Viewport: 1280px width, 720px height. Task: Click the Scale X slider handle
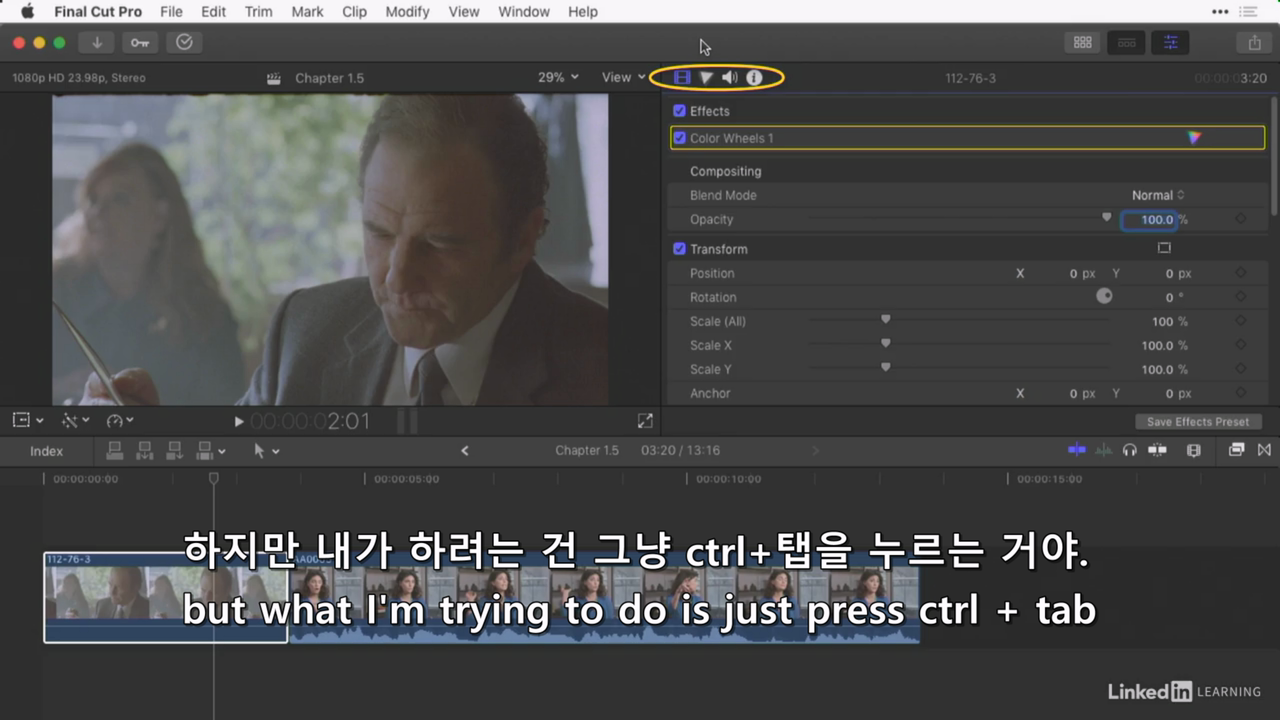885,343
